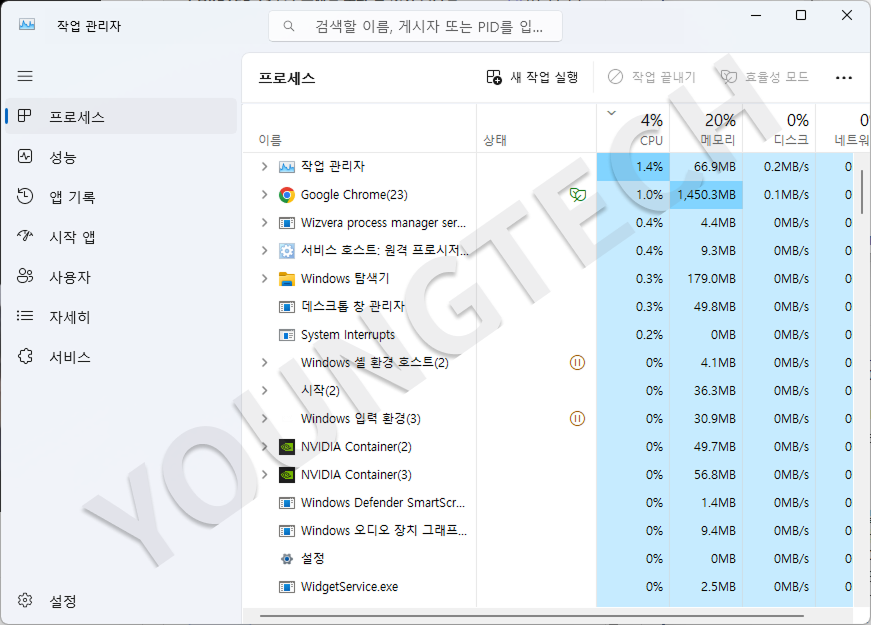Click the 서비스 services puzzle icon
The height and width of the screenshot is (625, 871).
click(25, 356)
